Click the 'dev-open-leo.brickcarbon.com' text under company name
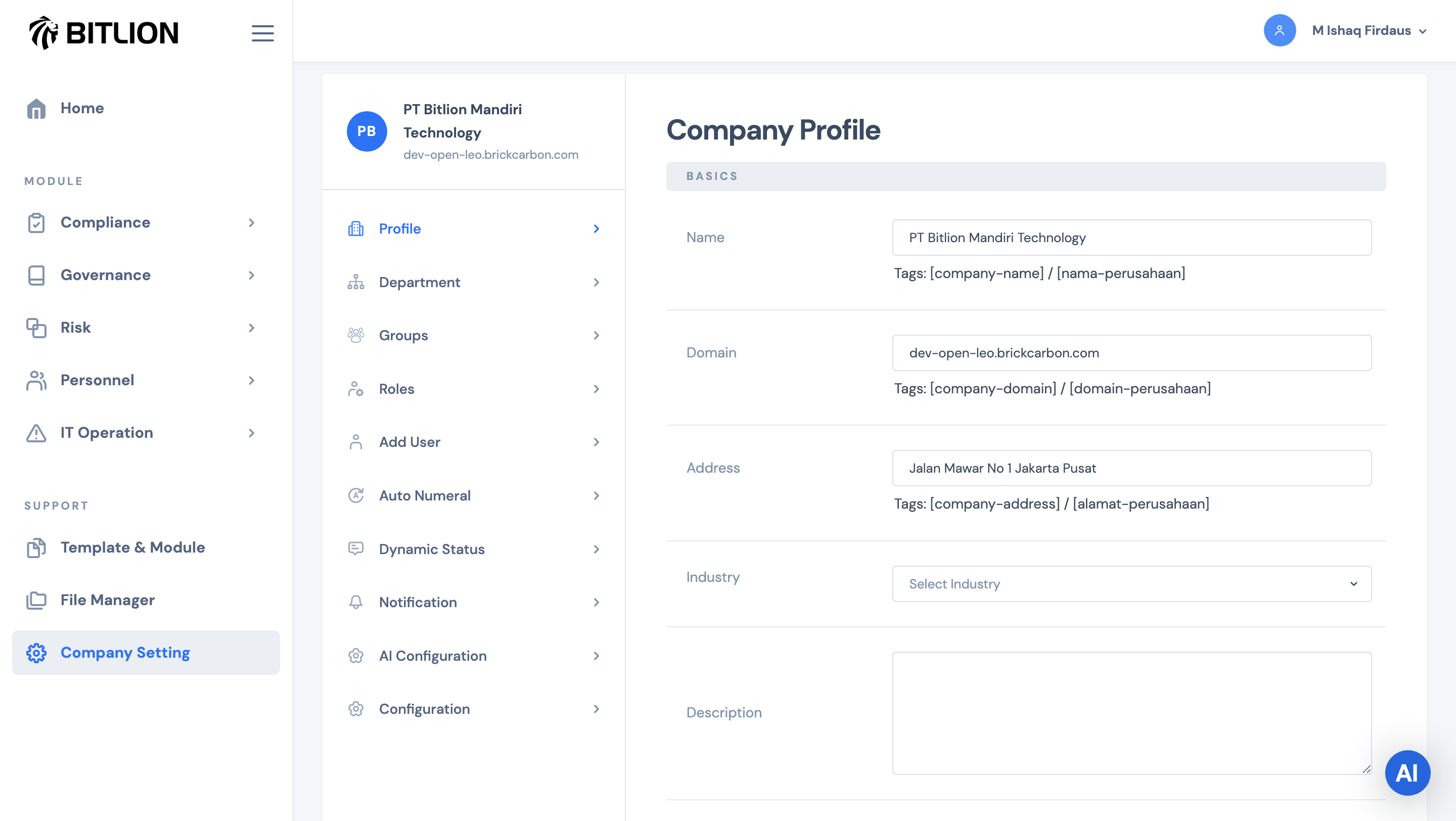The width and height of the screenshot is (1456, 821). (490, 155)
